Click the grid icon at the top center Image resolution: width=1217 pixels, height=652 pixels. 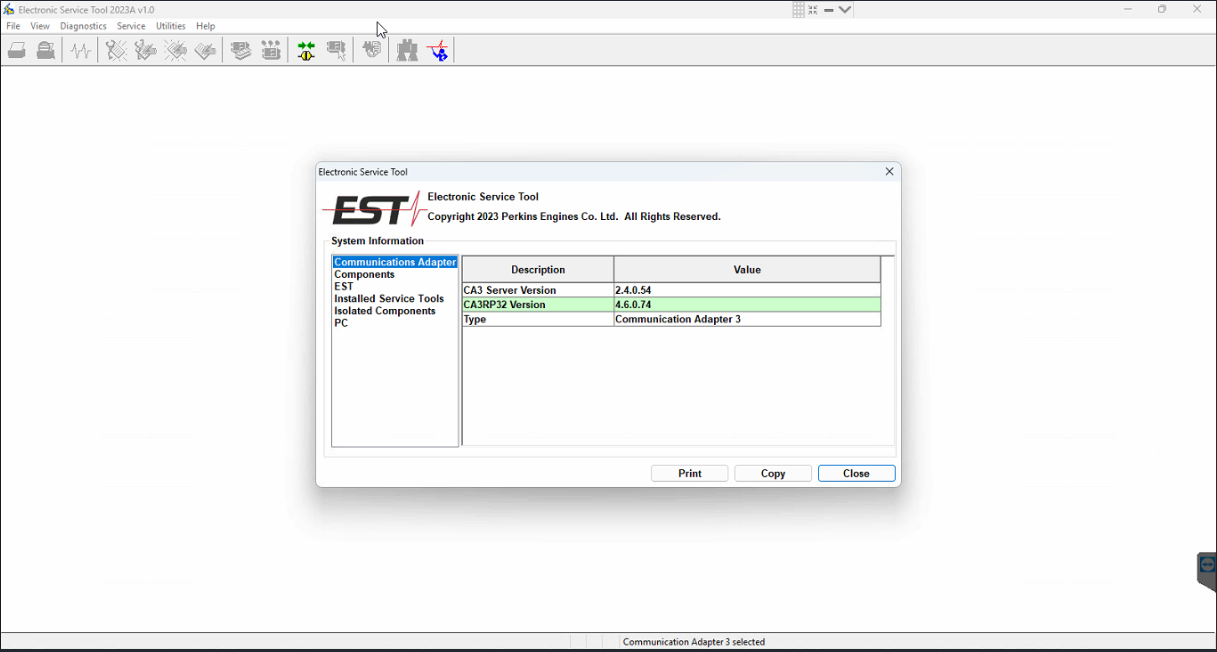799,10
